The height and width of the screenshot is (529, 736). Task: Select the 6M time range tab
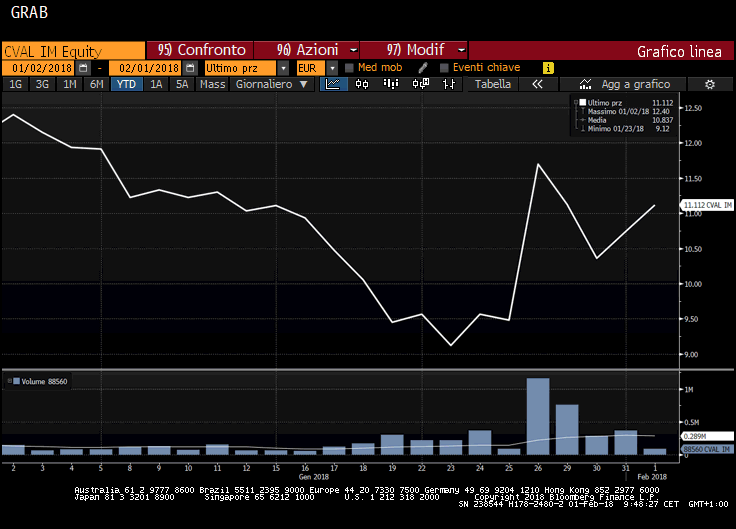point(96,84)
